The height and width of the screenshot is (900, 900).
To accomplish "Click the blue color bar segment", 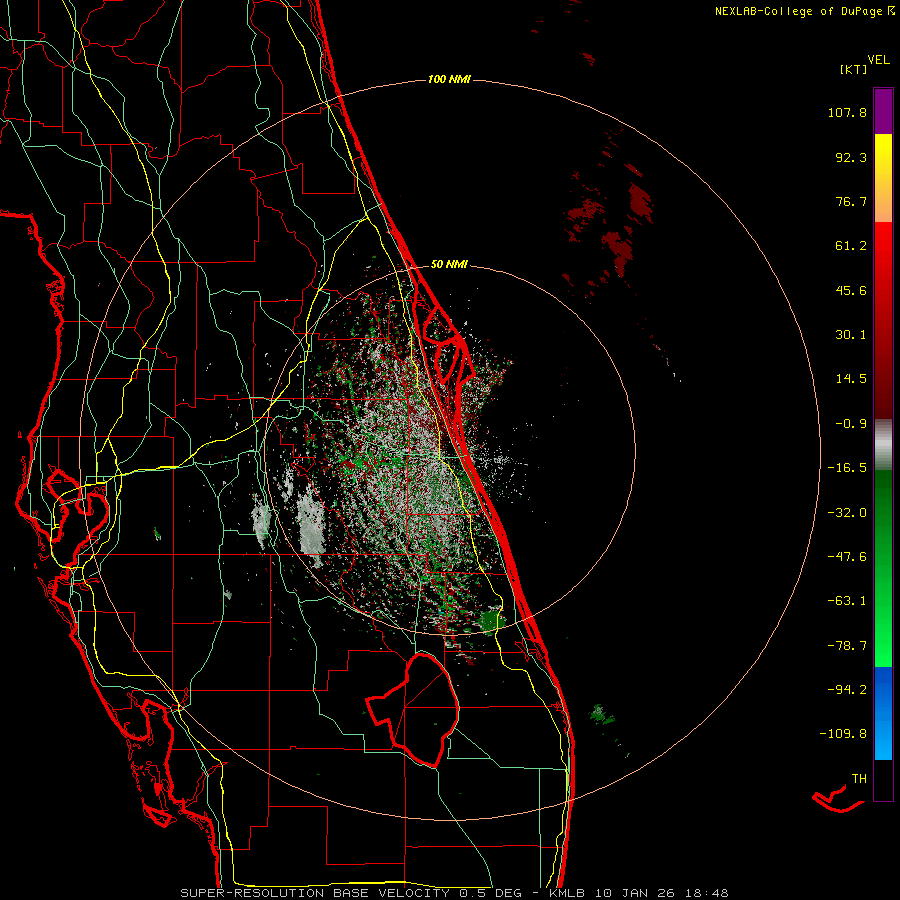I will pos(883,713).
